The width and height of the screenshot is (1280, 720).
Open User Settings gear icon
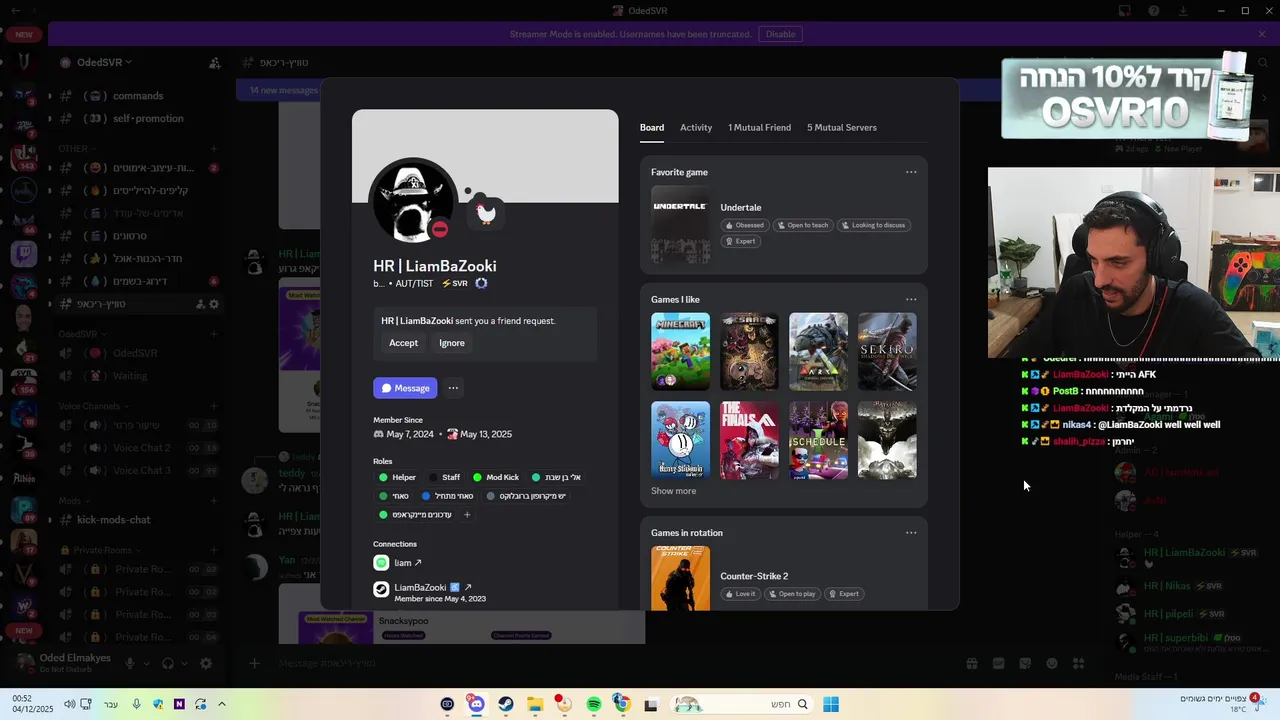pos(206,663)
